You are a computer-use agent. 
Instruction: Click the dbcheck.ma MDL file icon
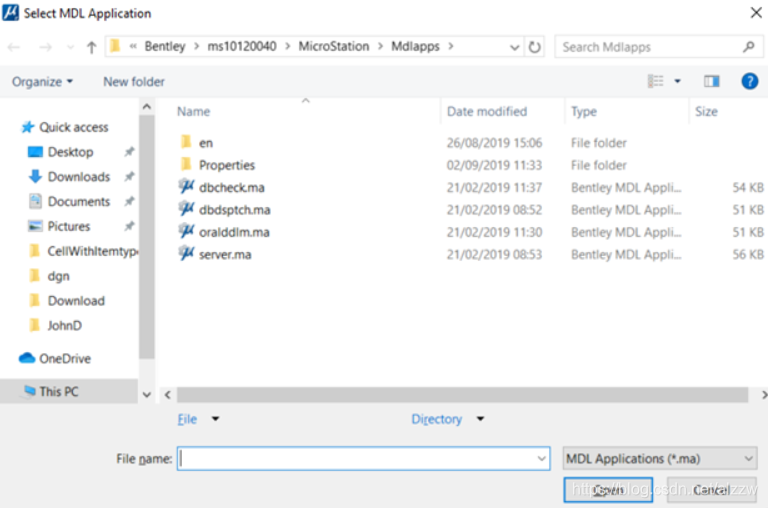click(186, 187)
